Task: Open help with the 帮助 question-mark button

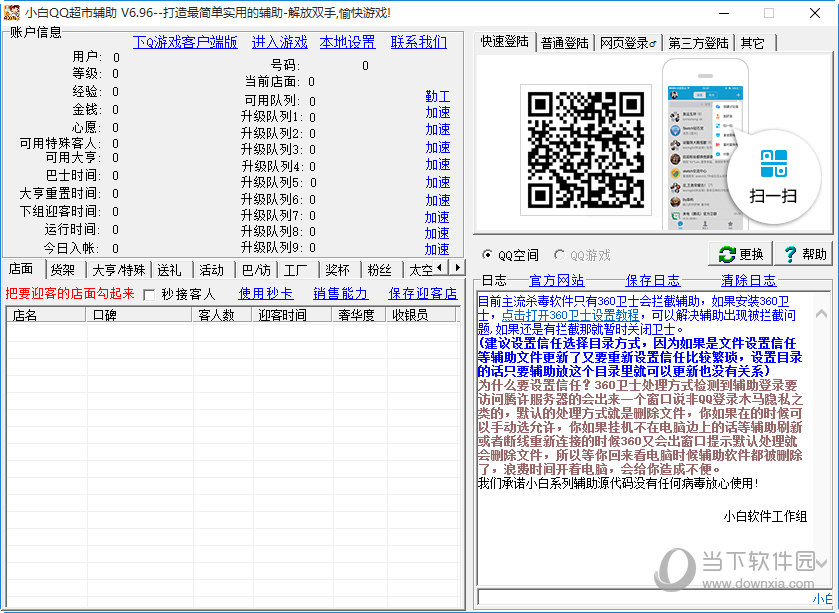Action: (x=804, y=254)
